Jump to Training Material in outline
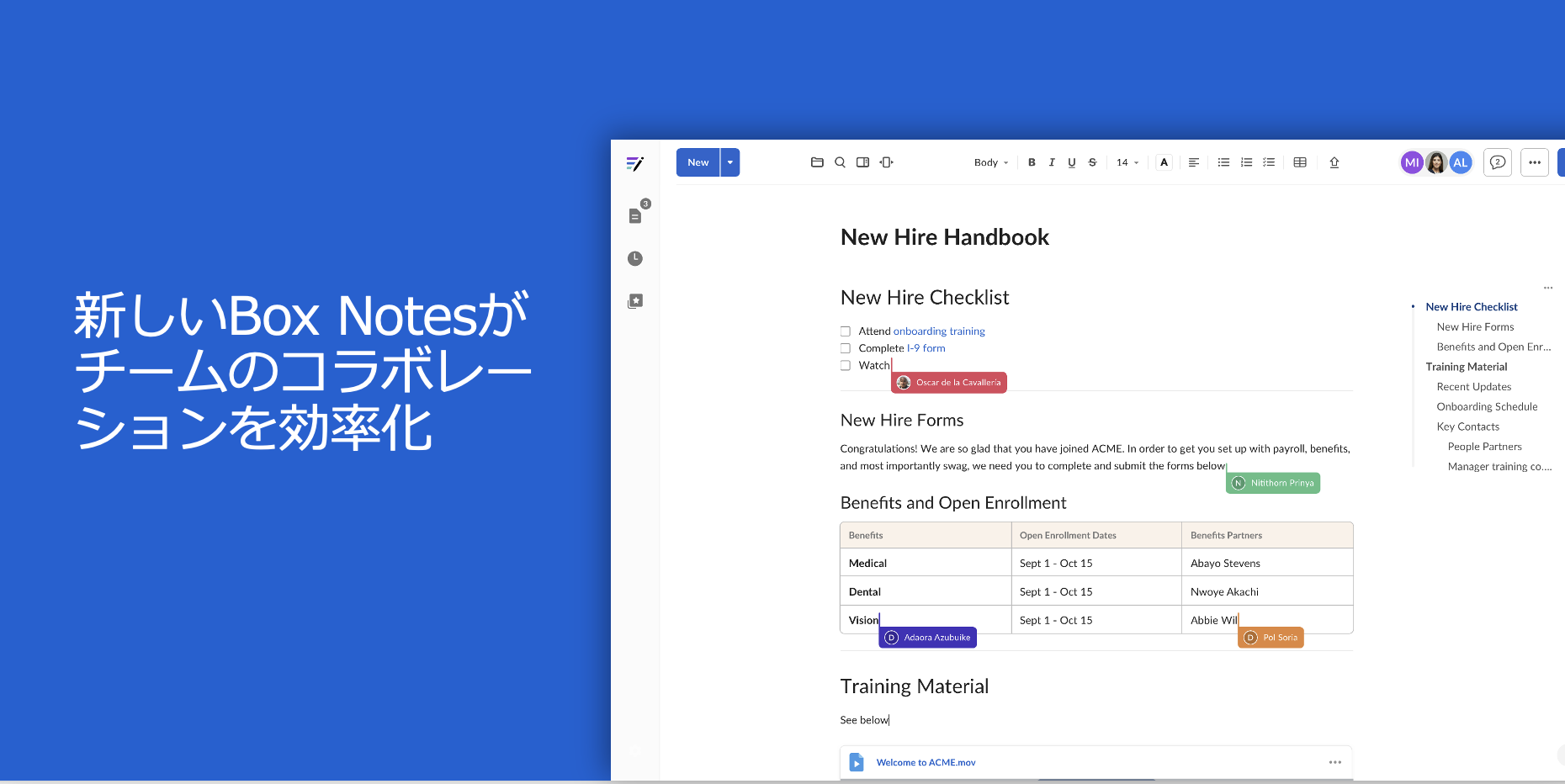This screenshot has width=1565, height=784. coord(1466,367)
